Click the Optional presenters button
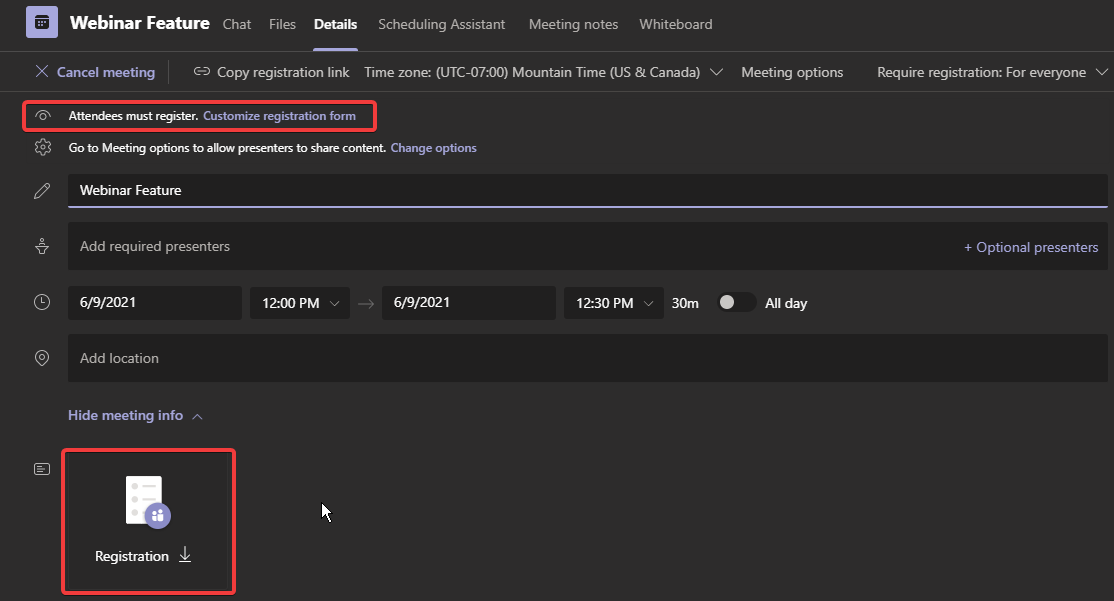1114x601 pixels. (x=1031, y=246)
